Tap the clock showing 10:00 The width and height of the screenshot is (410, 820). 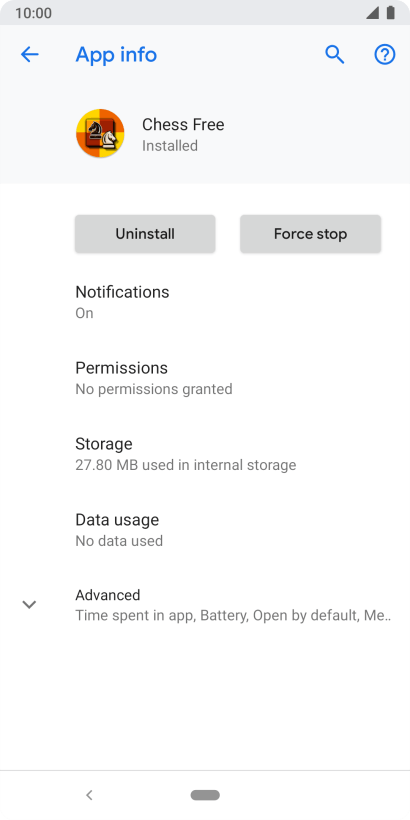coord(33,13)
